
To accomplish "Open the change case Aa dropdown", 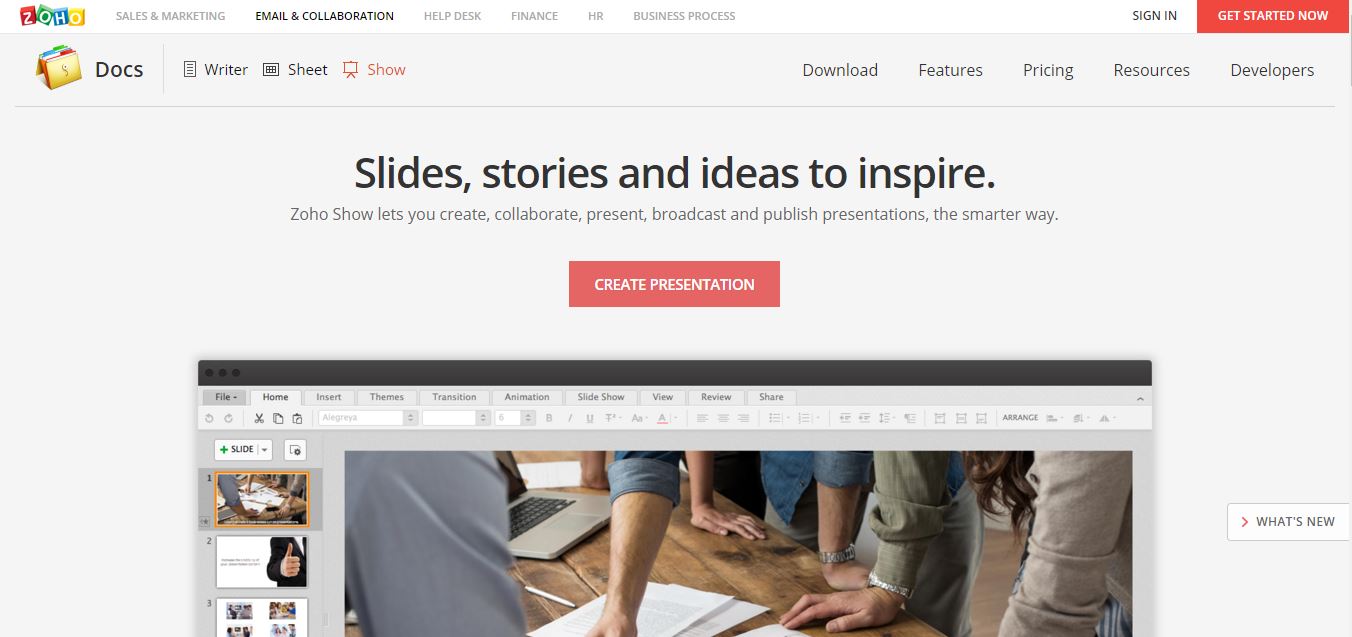I will click(640, 418).
